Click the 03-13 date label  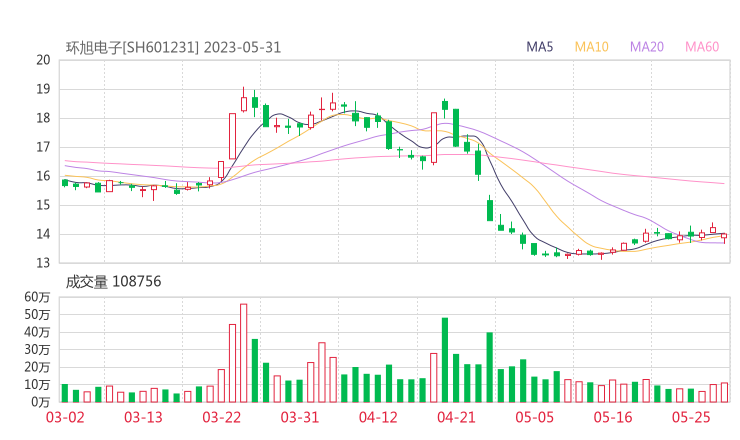tap(143, 417)
